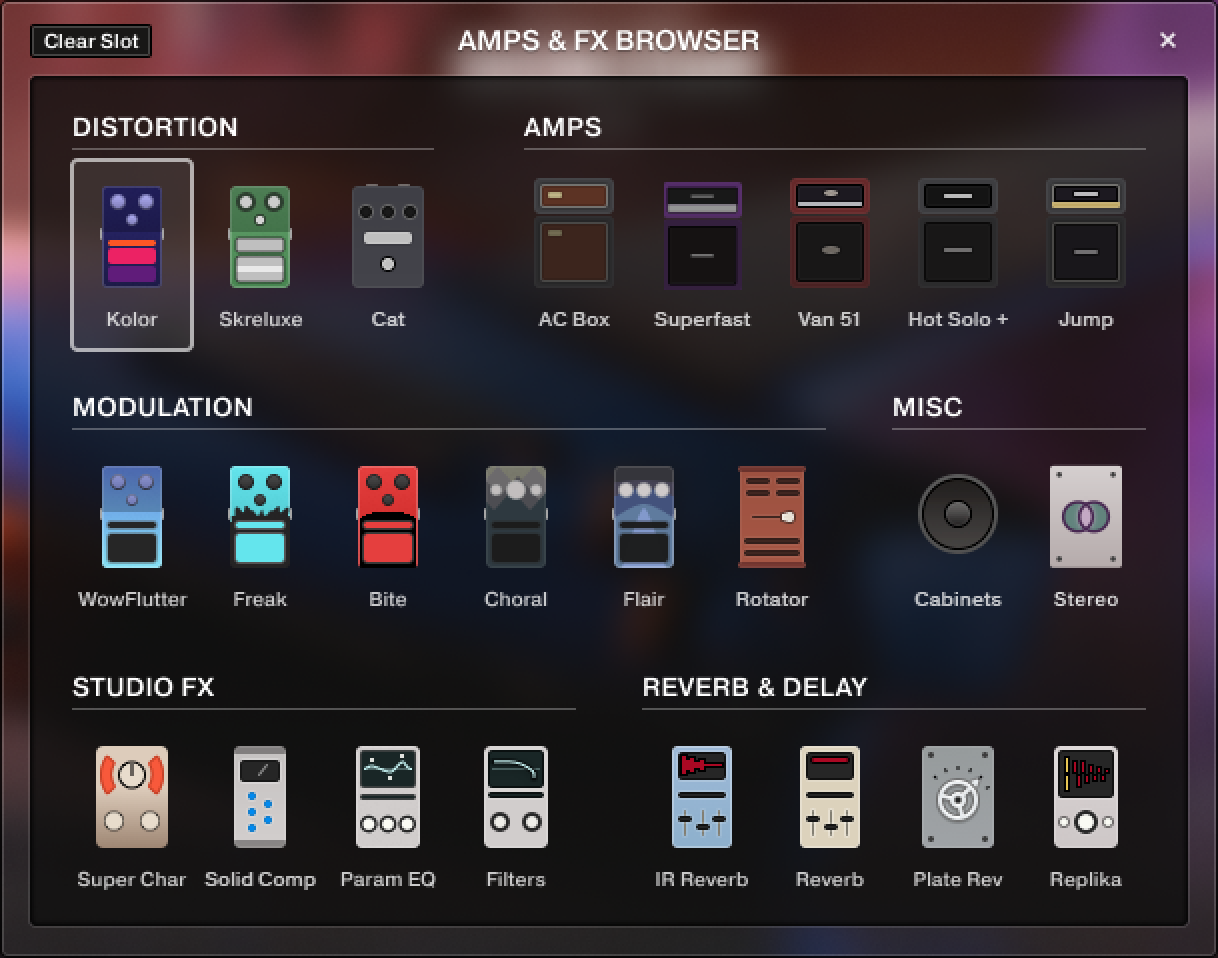Open the WowFlutter modulation pedal
The height and width of the screenshot is (958, 1218).
(131, 517)
